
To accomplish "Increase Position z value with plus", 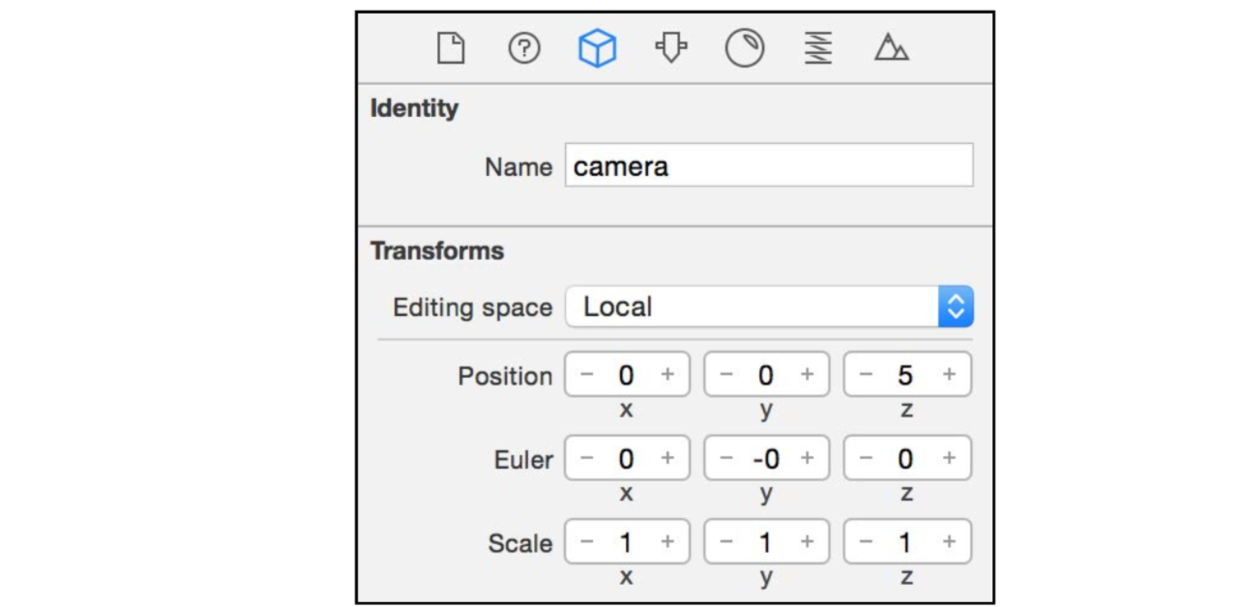I will [948, 375].
